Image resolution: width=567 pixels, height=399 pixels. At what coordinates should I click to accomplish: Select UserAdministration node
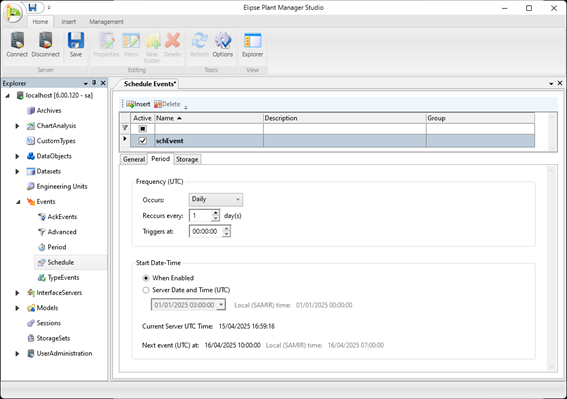point(64,353)
